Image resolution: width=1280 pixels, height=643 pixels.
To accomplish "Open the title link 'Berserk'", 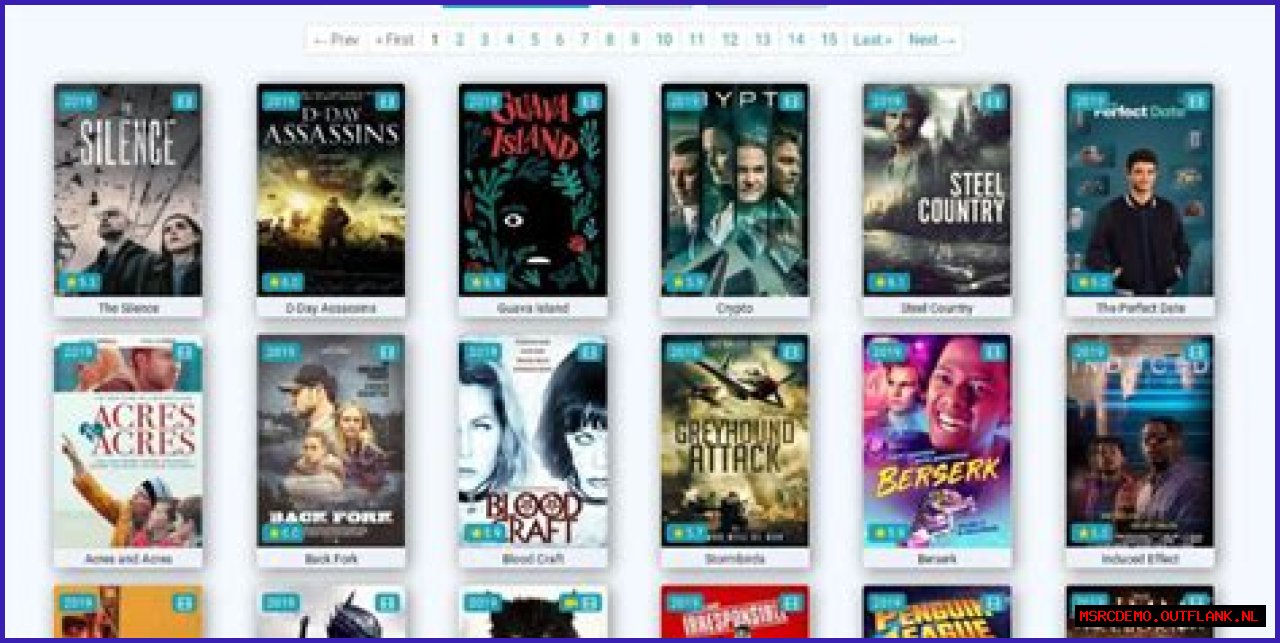I will click(937, 559).
